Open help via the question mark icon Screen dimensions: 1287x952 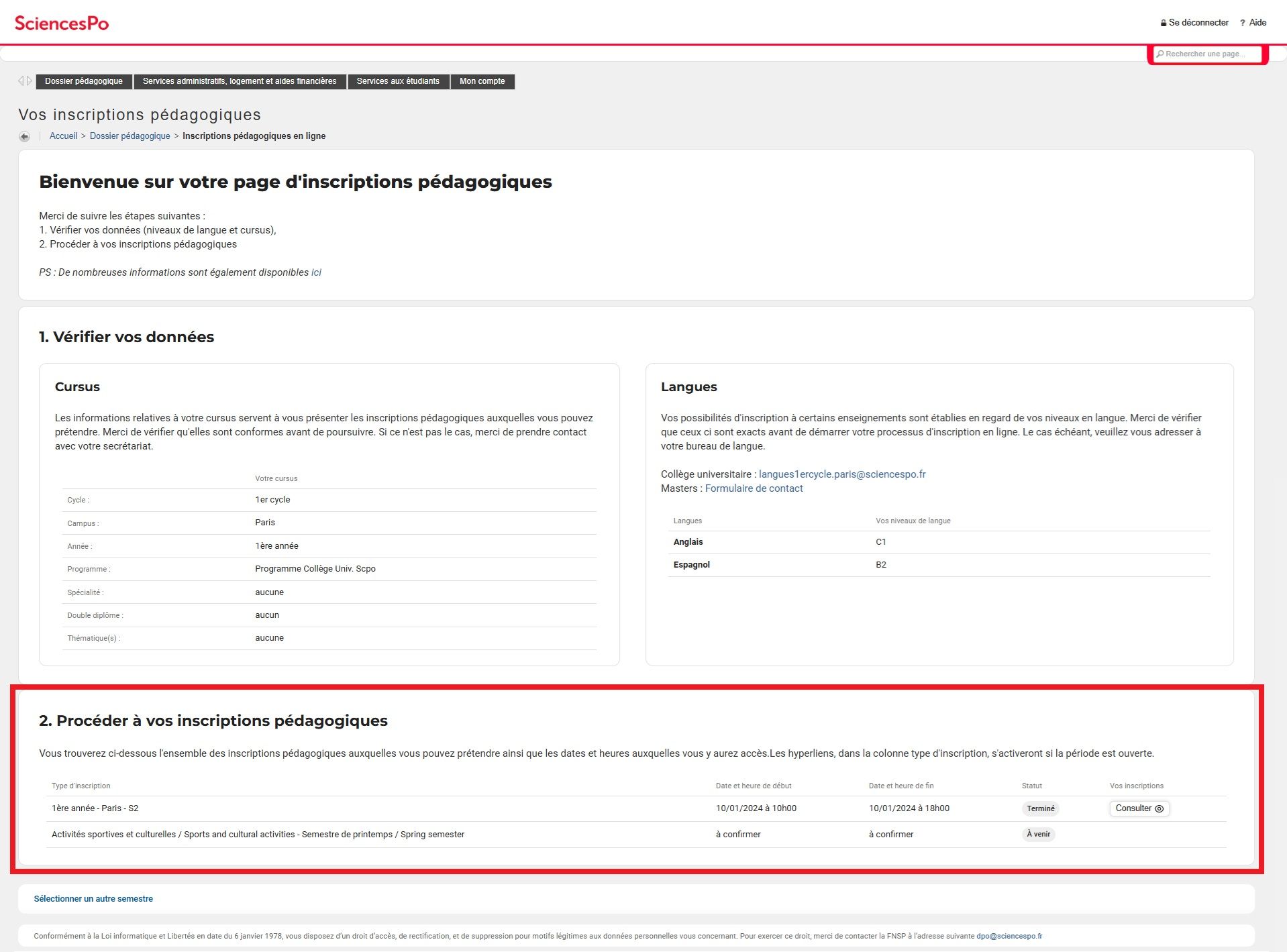[x=1243, y=21]
